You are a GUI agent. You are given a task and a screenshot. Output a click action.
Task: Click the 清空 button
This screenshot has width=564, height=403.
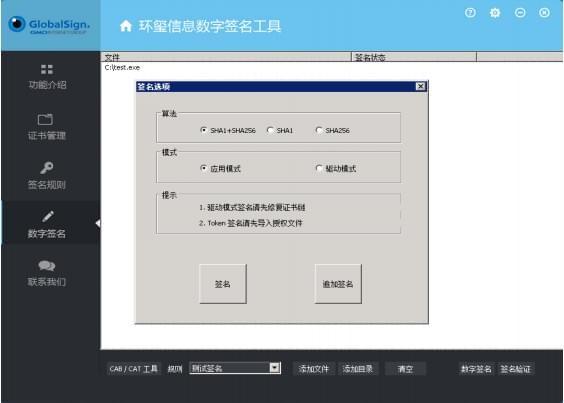point(405,369)
